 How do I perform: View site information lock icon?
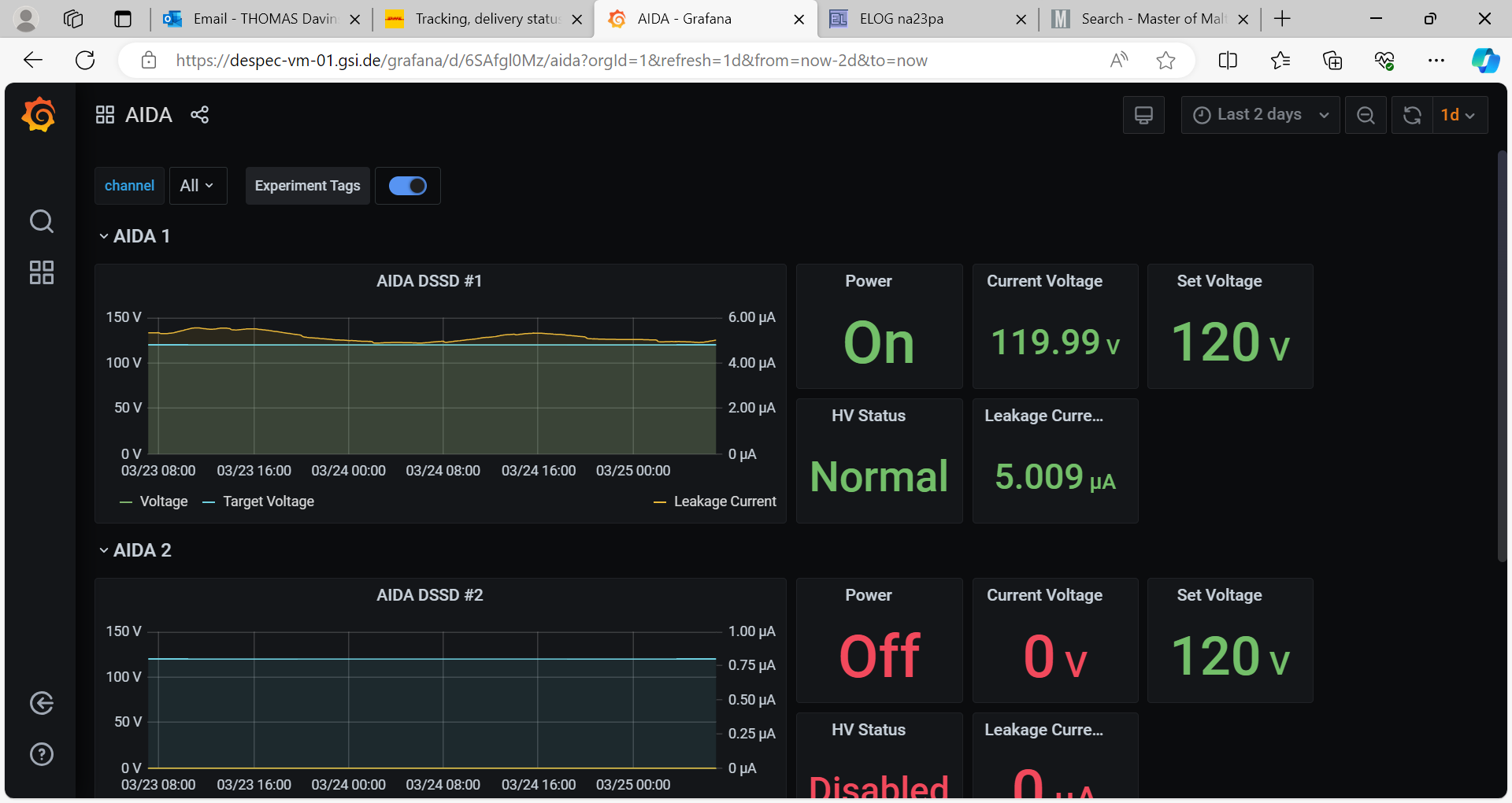click(149, 60)
